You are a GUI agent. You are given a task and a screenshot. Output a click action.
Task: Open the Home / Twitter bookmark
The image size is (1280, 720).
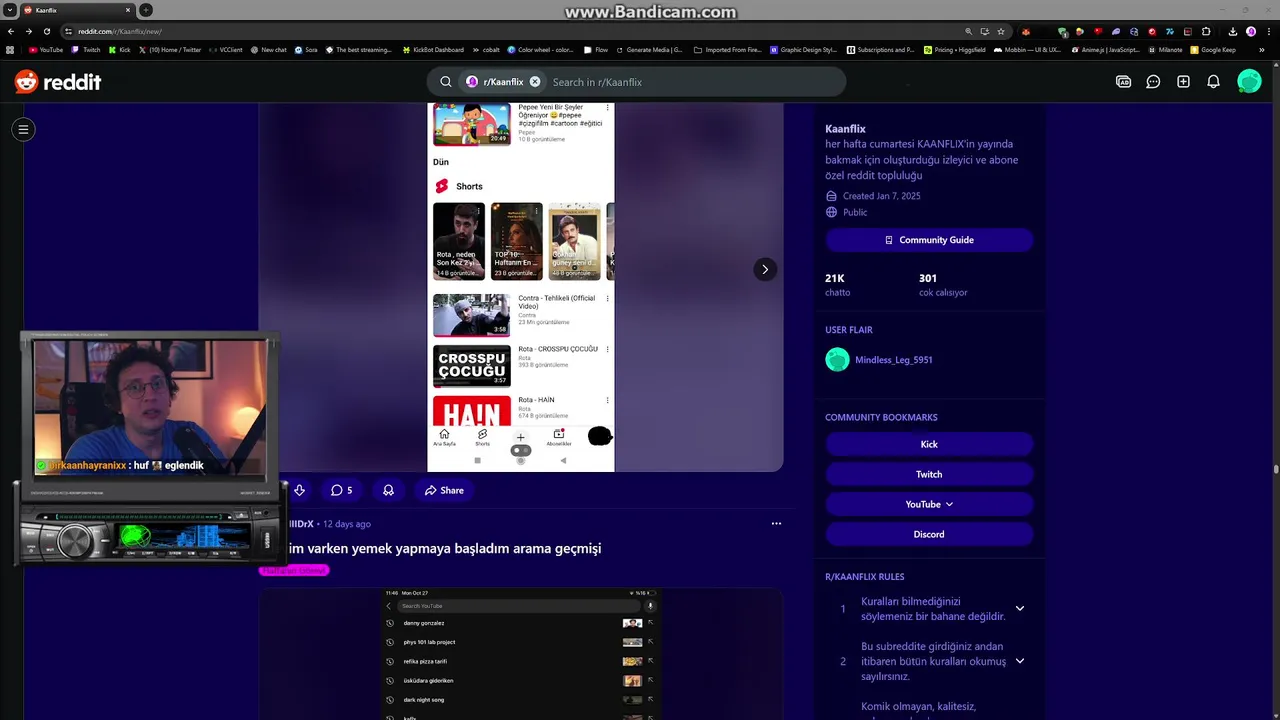pyautogui.click(x=170, y=49)
